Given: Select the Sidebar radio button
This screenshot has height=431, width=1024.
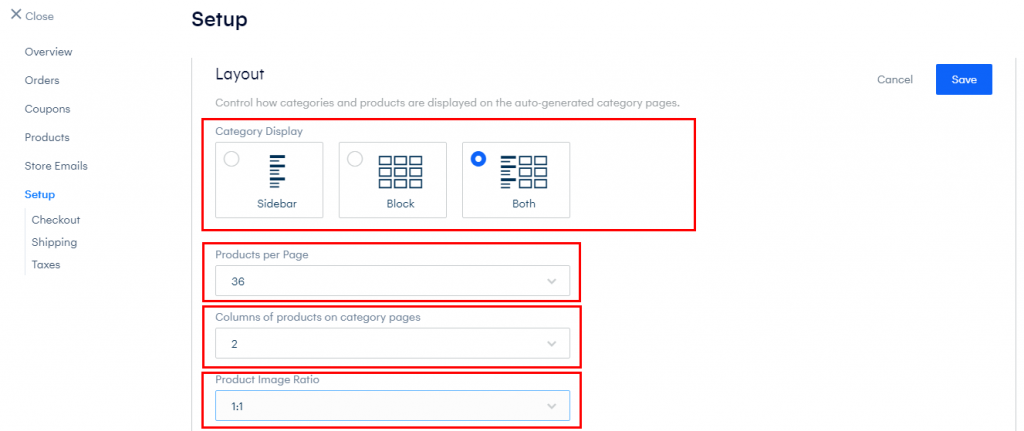Looking at the screenshot, I should tap(231, 159).
